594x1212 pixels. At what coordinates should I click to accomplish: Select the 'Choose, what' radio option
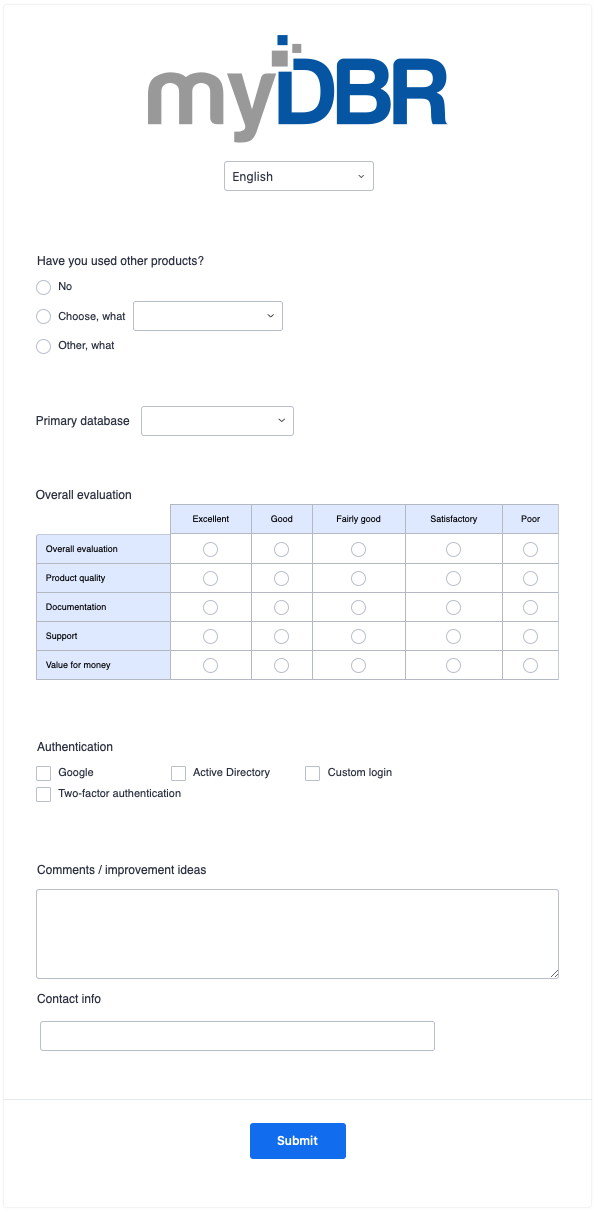tap(43, 316)
